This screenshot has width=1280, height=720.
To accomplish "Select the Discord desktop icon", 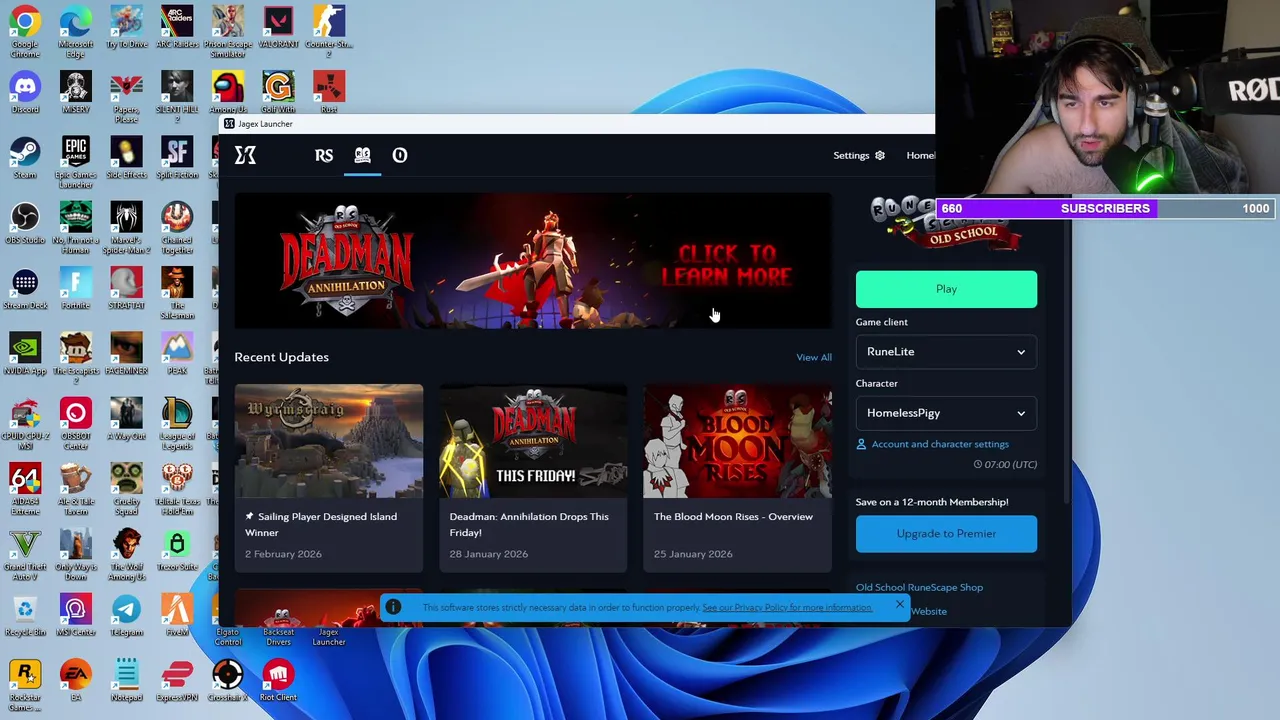I will 25,93.
